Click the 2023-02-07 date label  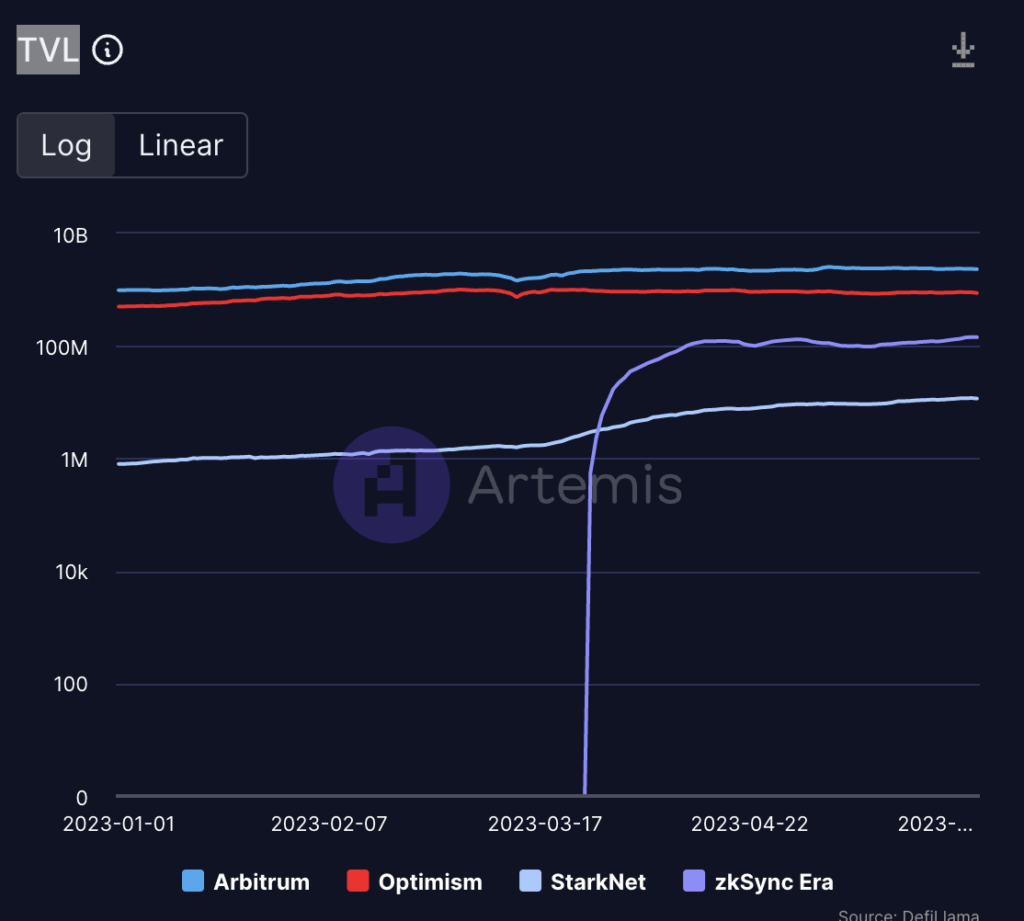(x=329, y=824)
